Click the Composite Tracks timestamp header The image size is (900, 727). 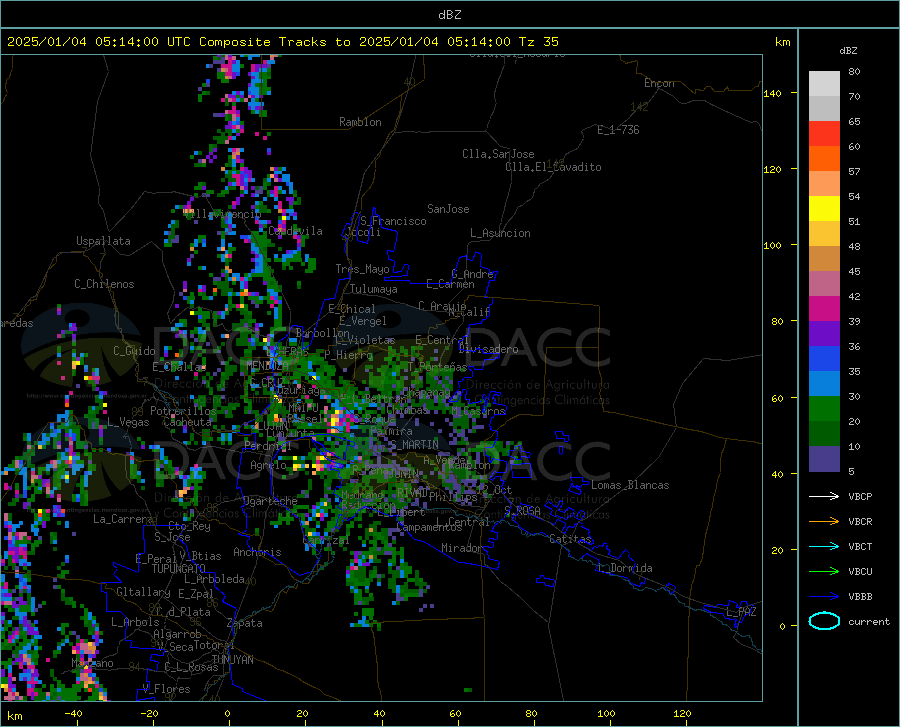coord(282,42)
